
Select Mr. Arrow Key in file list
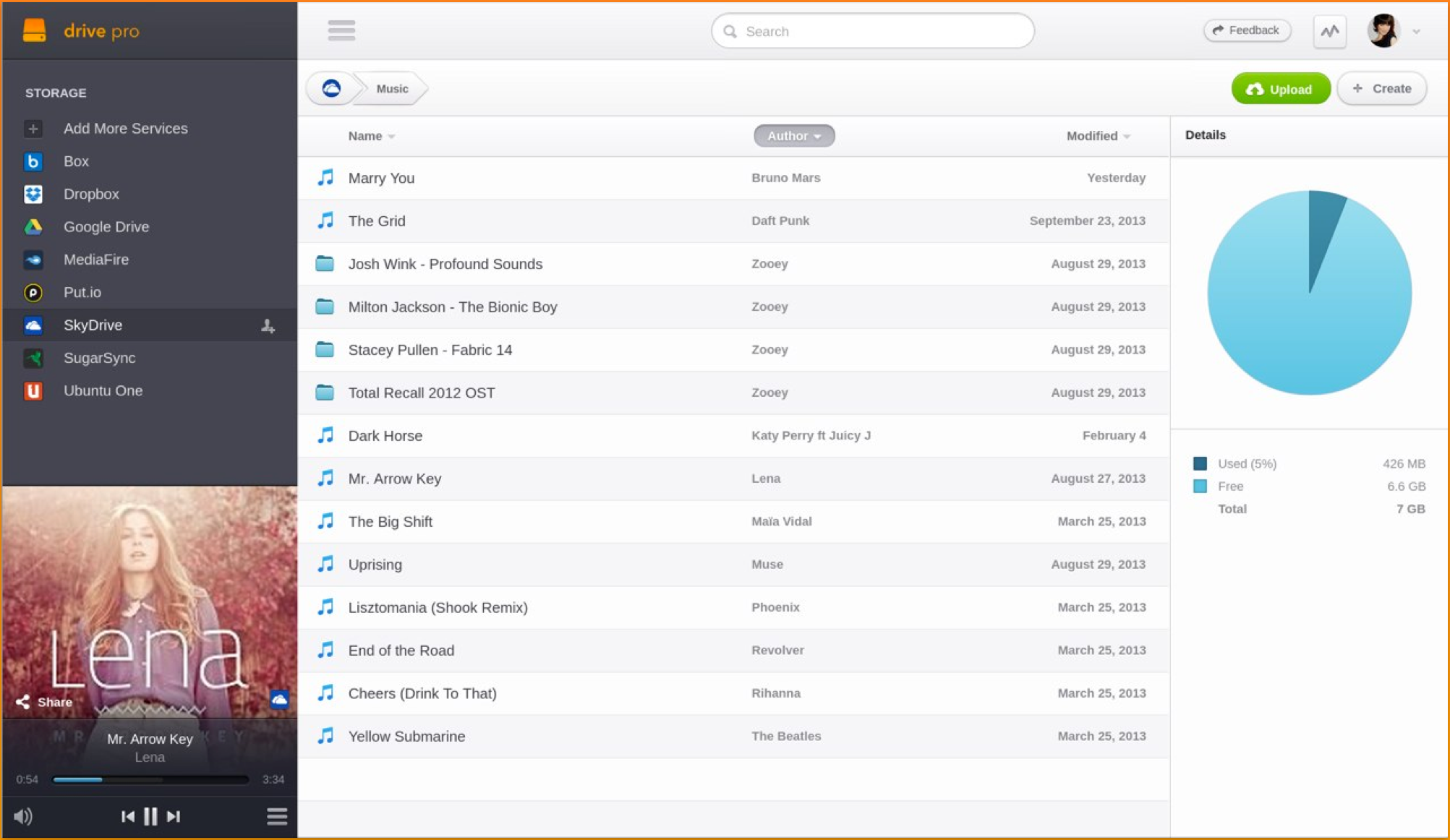(733, 479)
